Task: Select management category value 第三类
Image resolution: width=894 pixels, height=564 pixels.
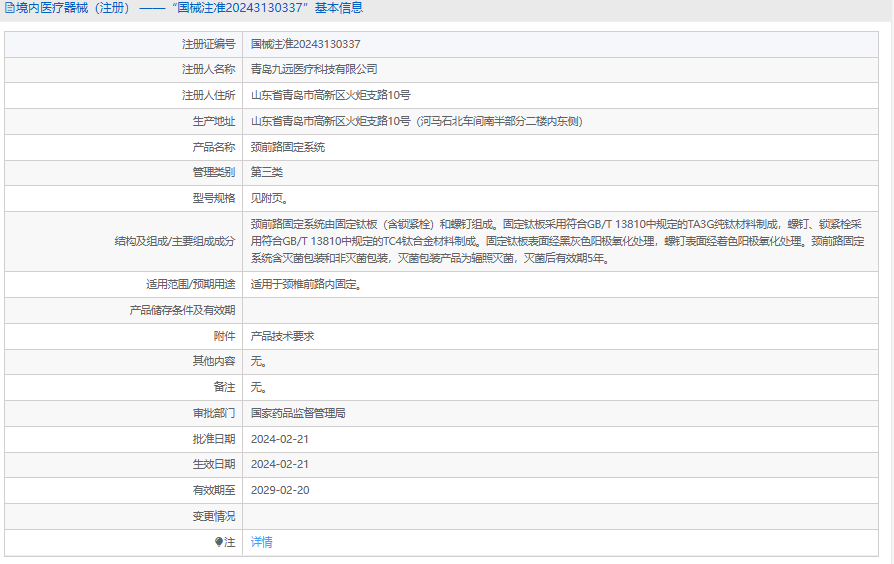Action: coord(267,172)
